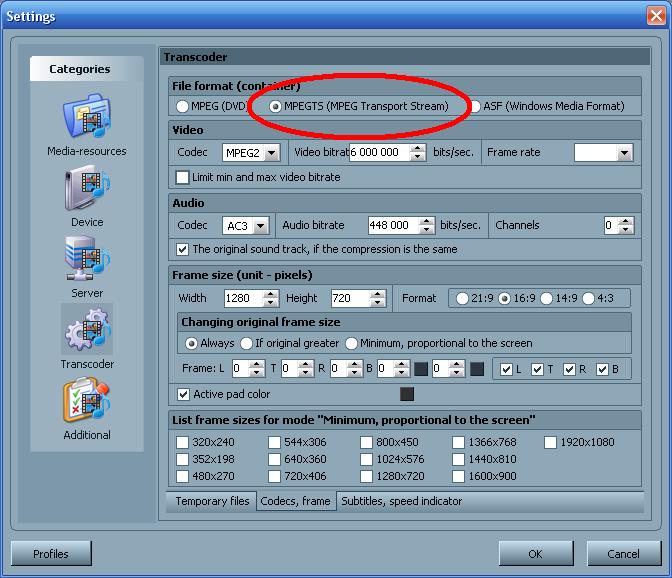Screen dimensions: 672x578
Task: Open the Frame rate dropdown
Action: tap(624, 153)
